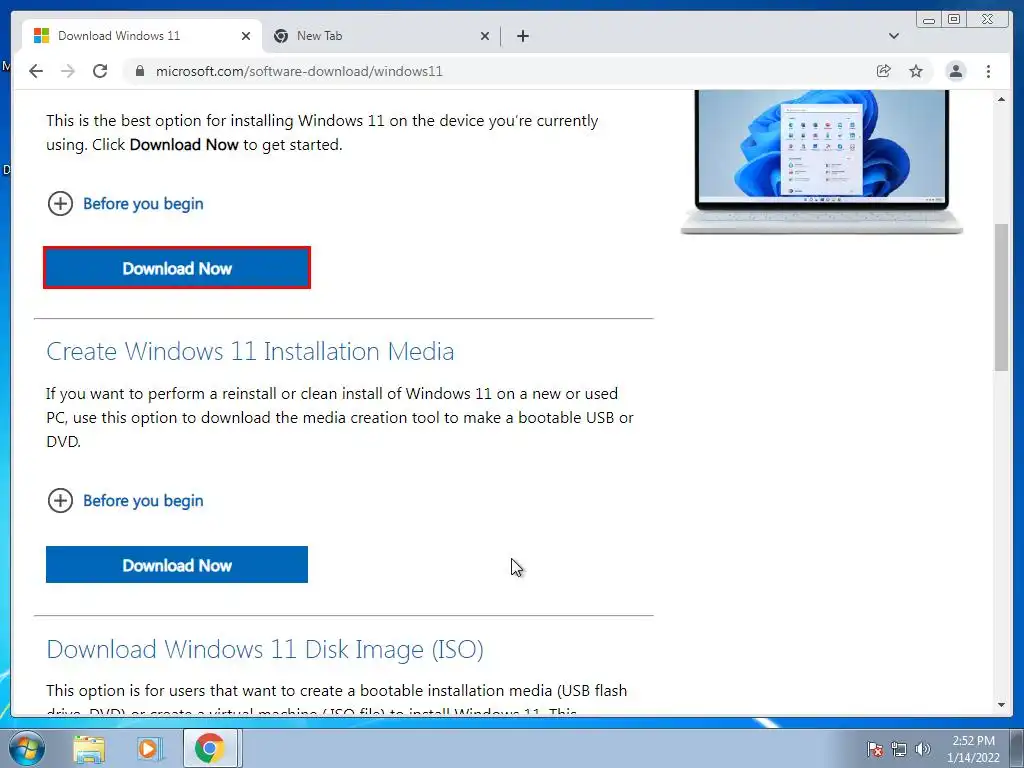Open Windows Explorer from the taskbar
The height and width of the screenshot is (768, 1024).
[x=89, y=749]
